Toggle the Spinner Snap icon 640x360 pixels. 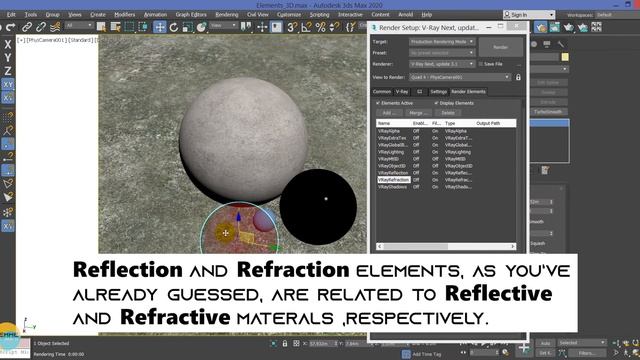(334, 27)
